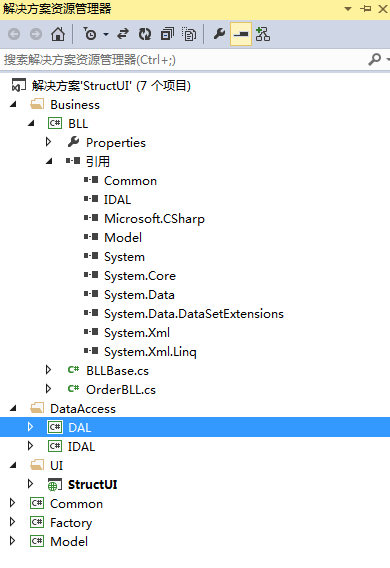Expand the OrderBLL.cs file node
This screenshot has width=390, height=568.
coord(49,389)
